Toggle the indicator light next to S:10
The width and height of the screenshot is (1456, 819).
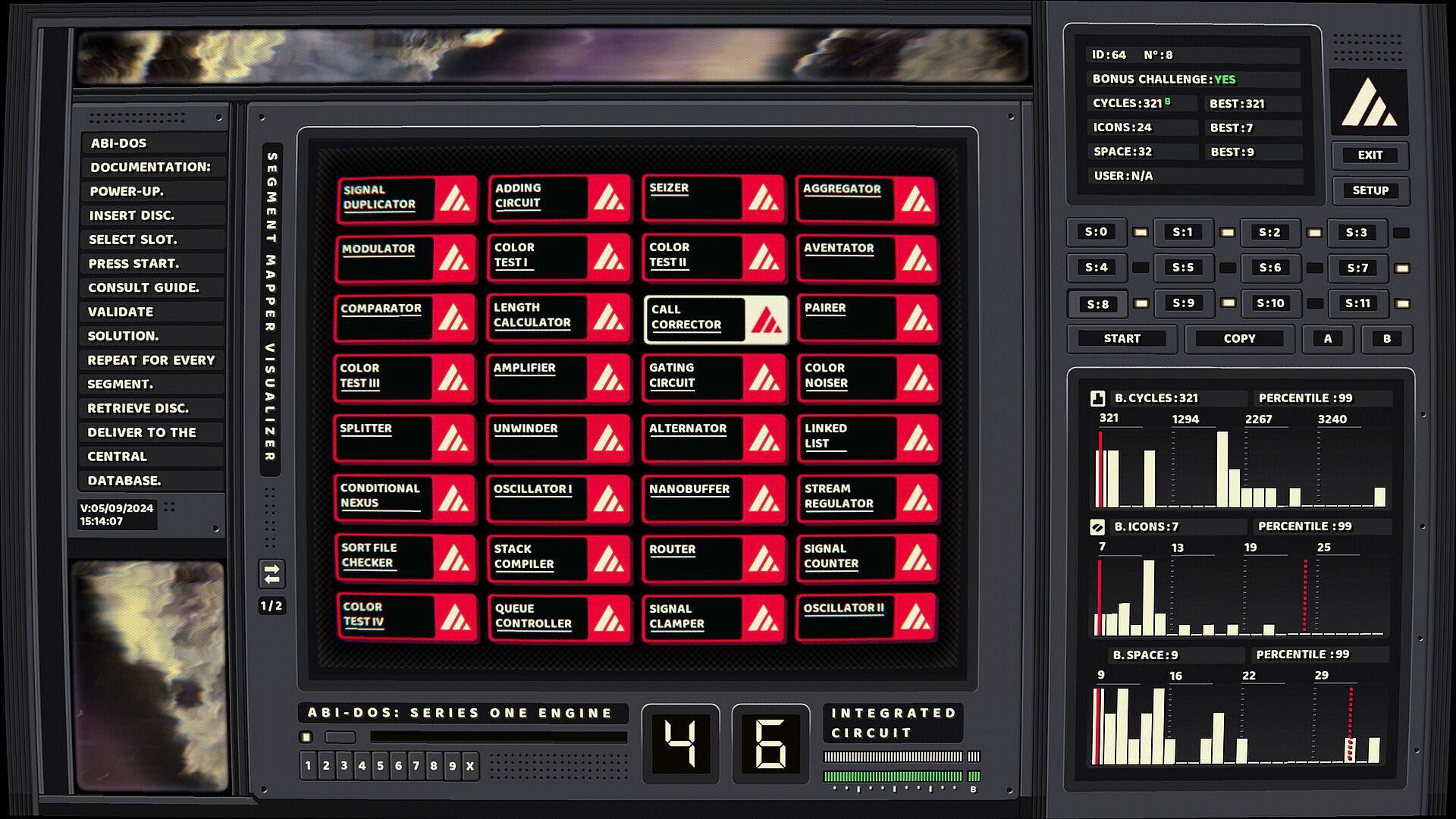(x=1315, y=303)
